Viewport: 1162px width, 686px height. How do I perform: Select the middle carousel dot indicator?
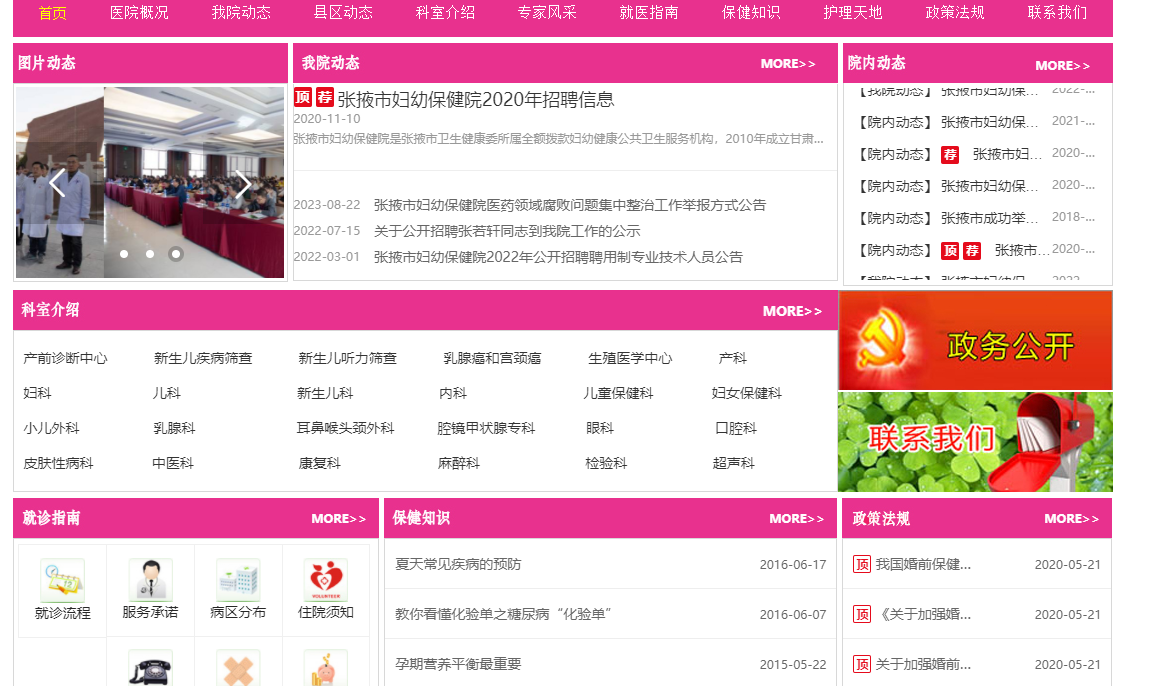150,254
